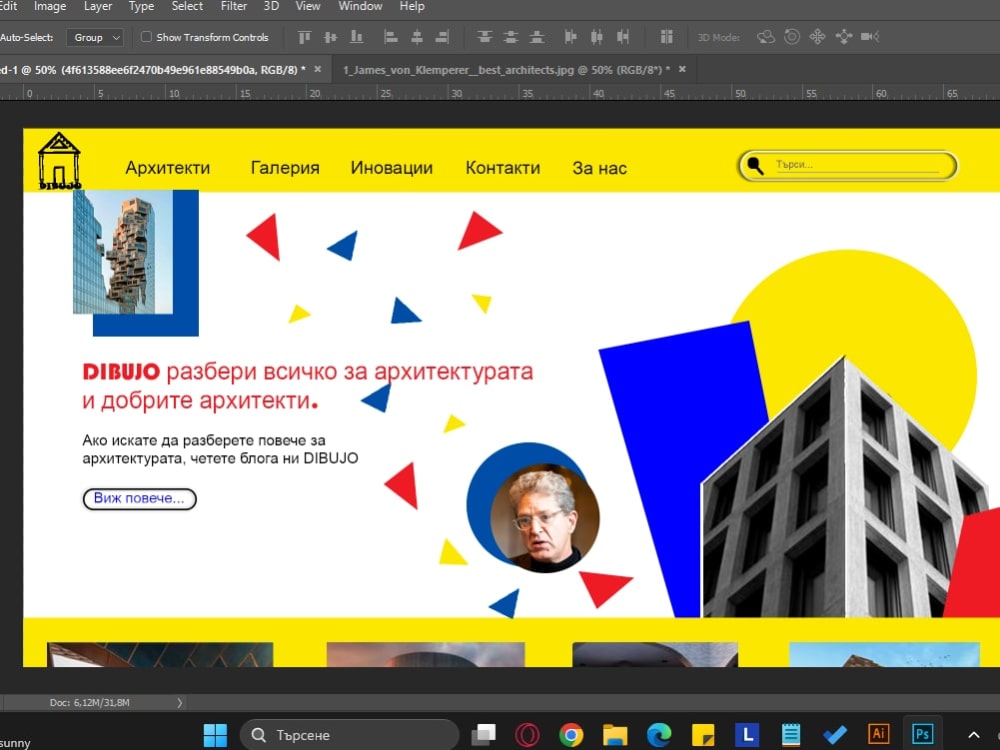1000x750 pixels.
Task: Click Distribute bottom edges icon
Action: tap(537, 37)
